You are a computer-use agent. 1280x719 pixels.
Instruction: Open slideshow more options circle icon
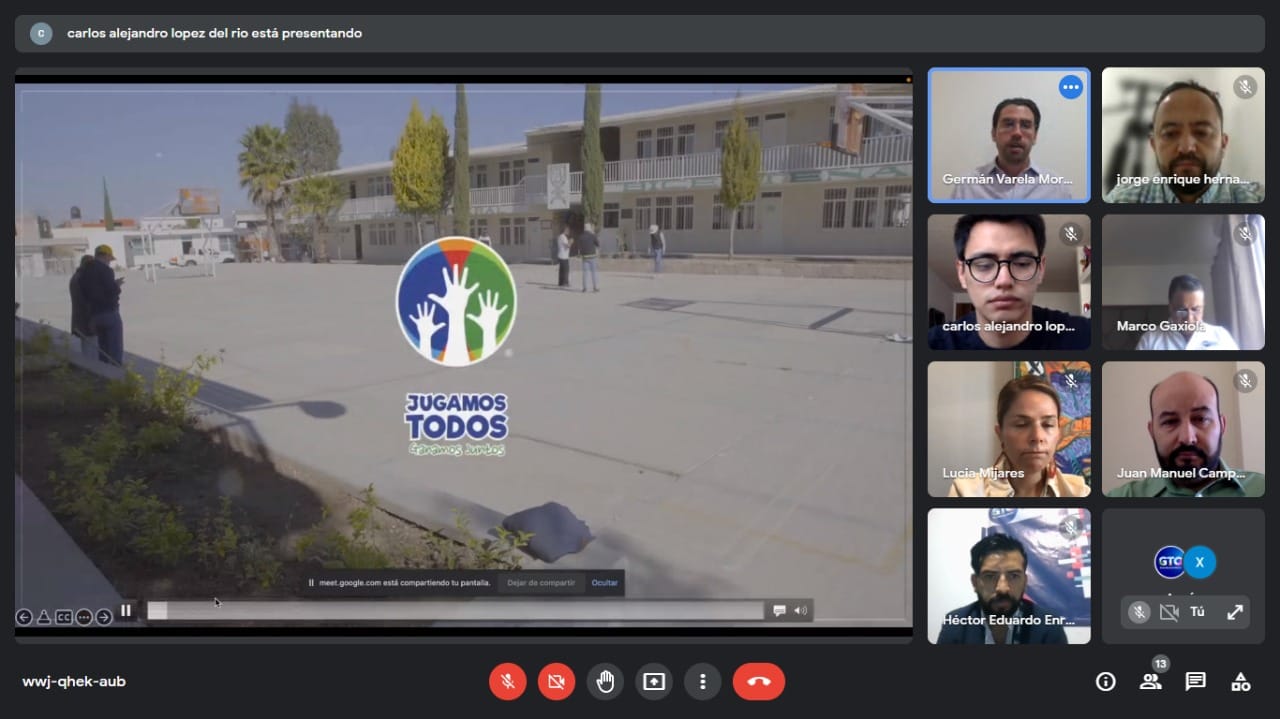[84, 617]
